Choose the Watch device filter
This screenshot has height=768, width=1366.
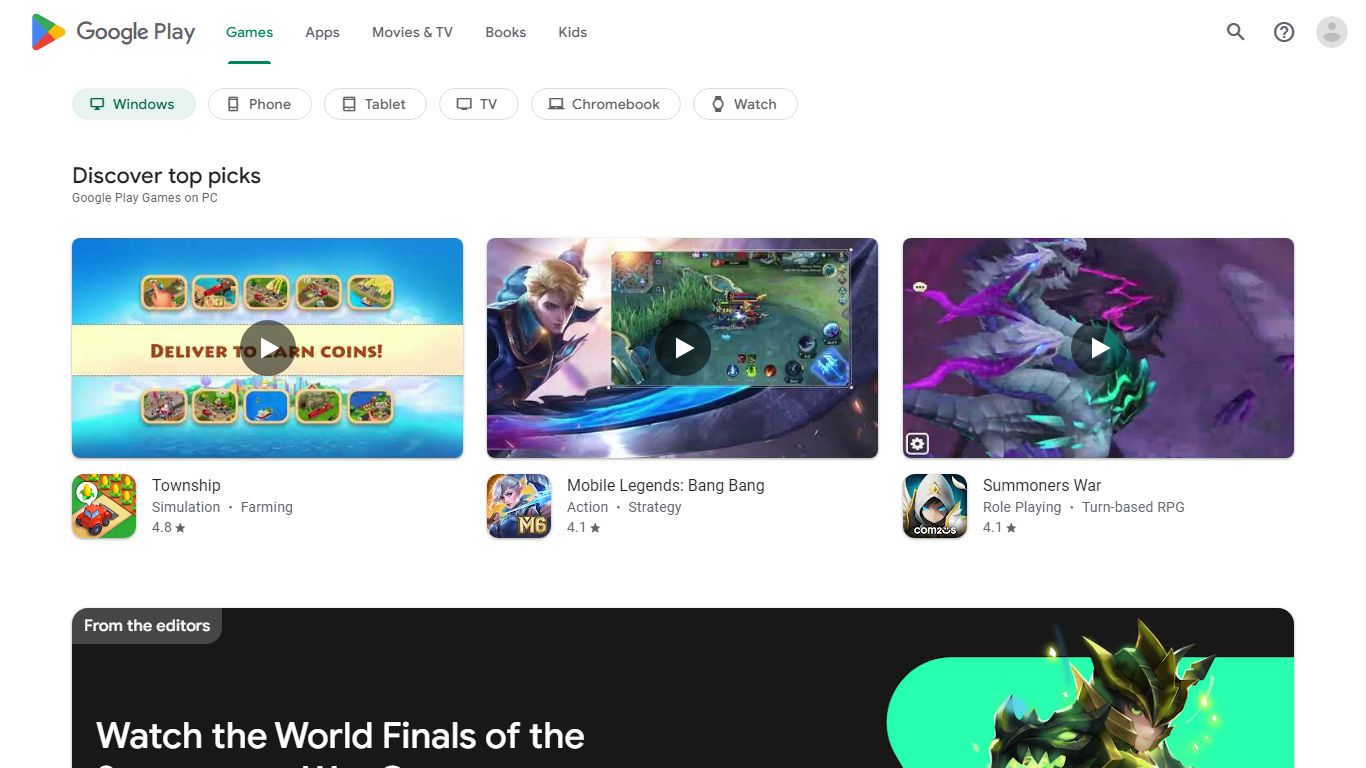(x=745, y=104)
